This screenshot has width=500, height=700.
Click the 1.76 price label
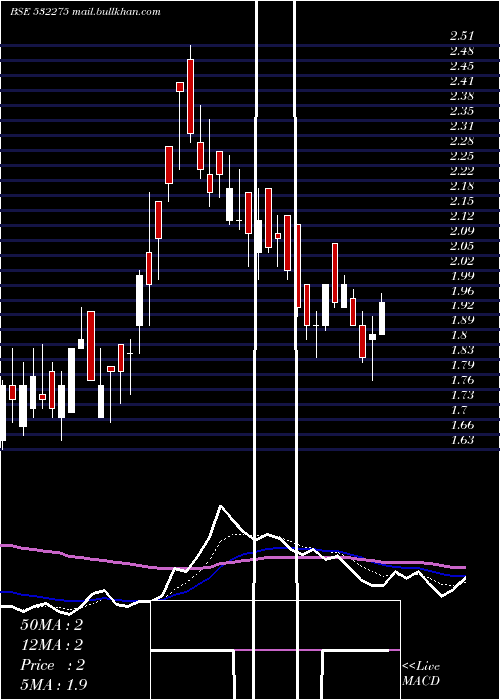pos(462,380)
